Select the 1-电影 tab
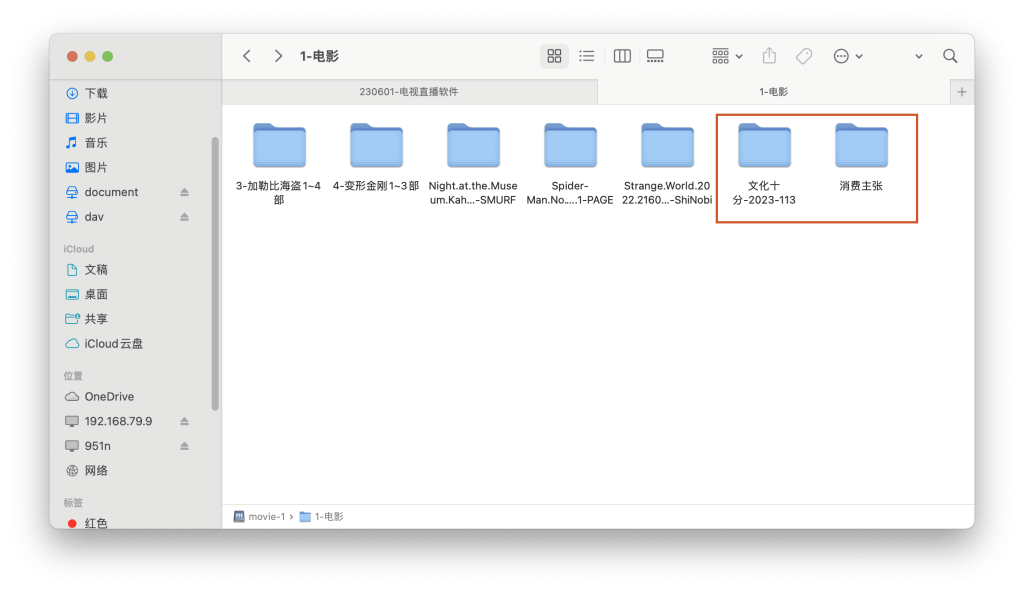Image resolution: width=1024 pixels, height=594 pixels. tap(773, 92)
